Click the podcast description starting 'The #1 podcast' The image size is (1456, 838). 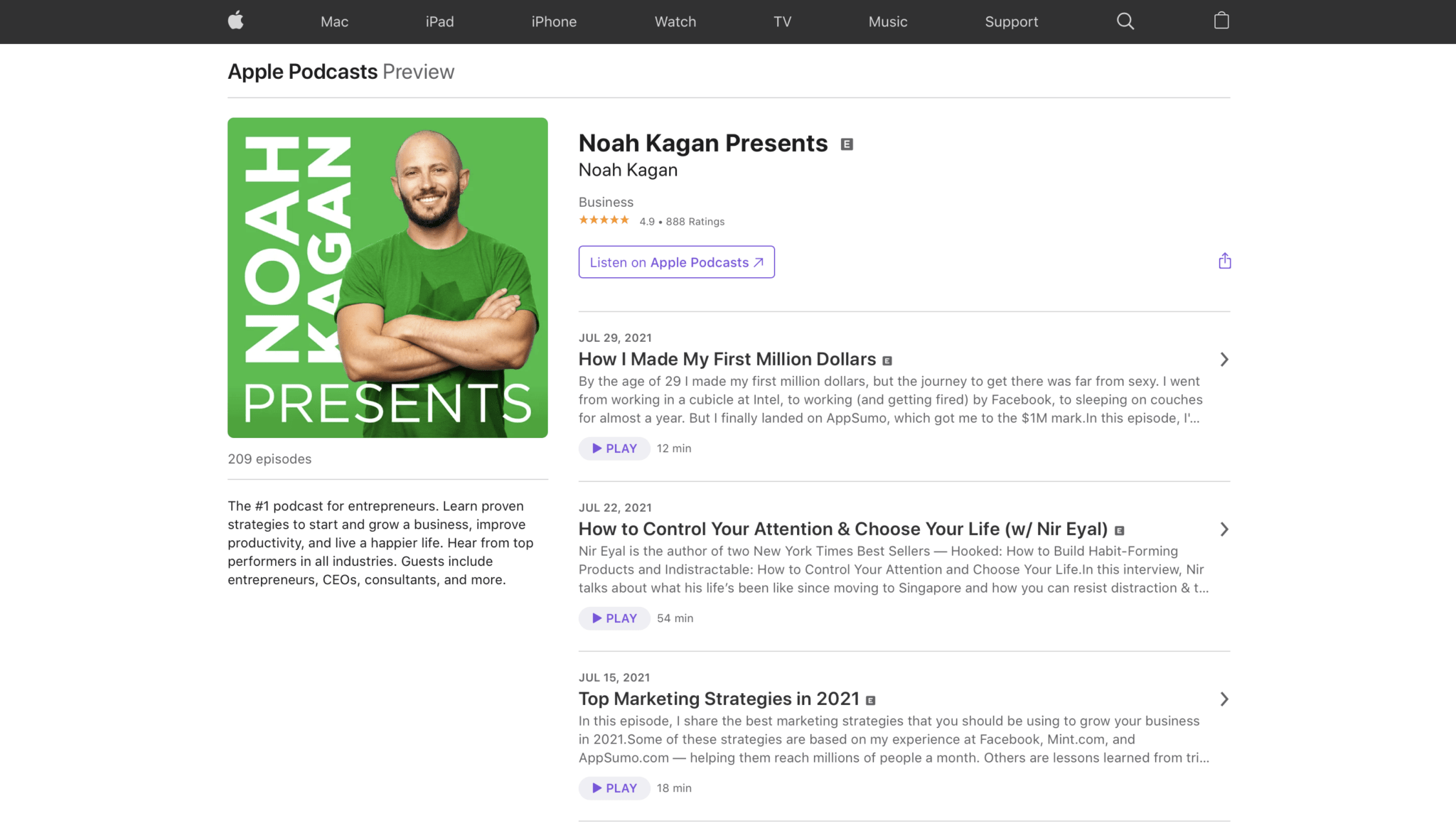pos(380,543)
